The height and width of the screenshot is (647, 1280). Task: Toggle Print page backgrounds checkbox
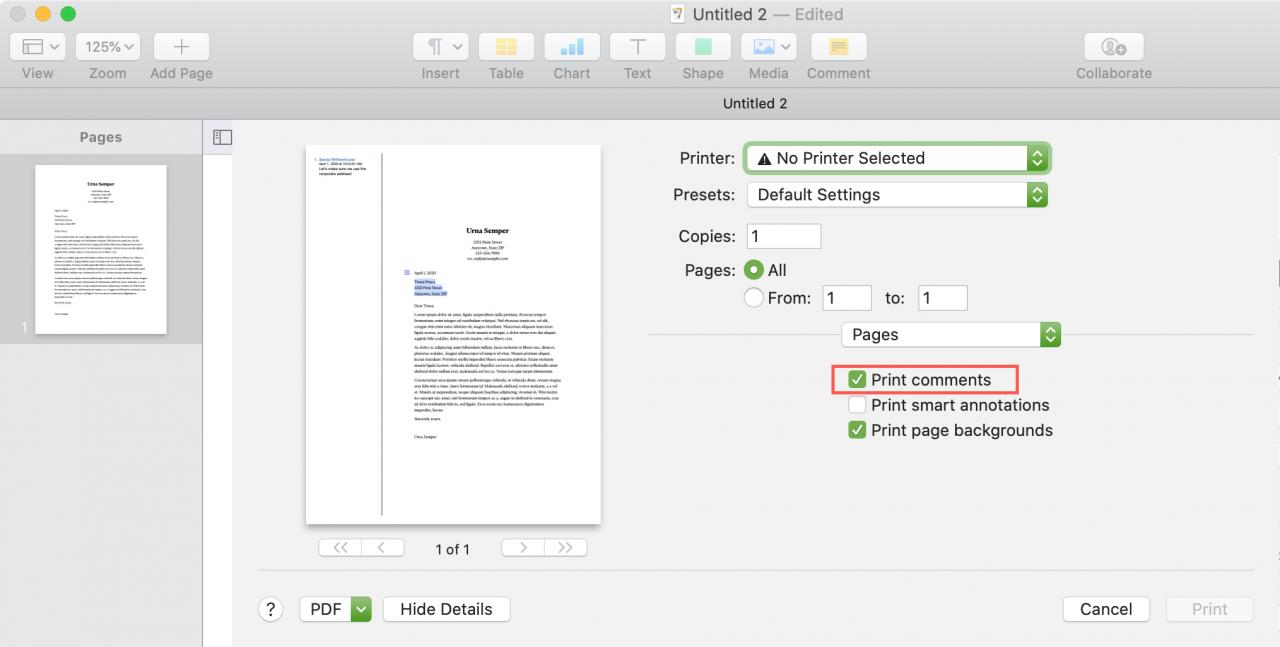(857, 430)
